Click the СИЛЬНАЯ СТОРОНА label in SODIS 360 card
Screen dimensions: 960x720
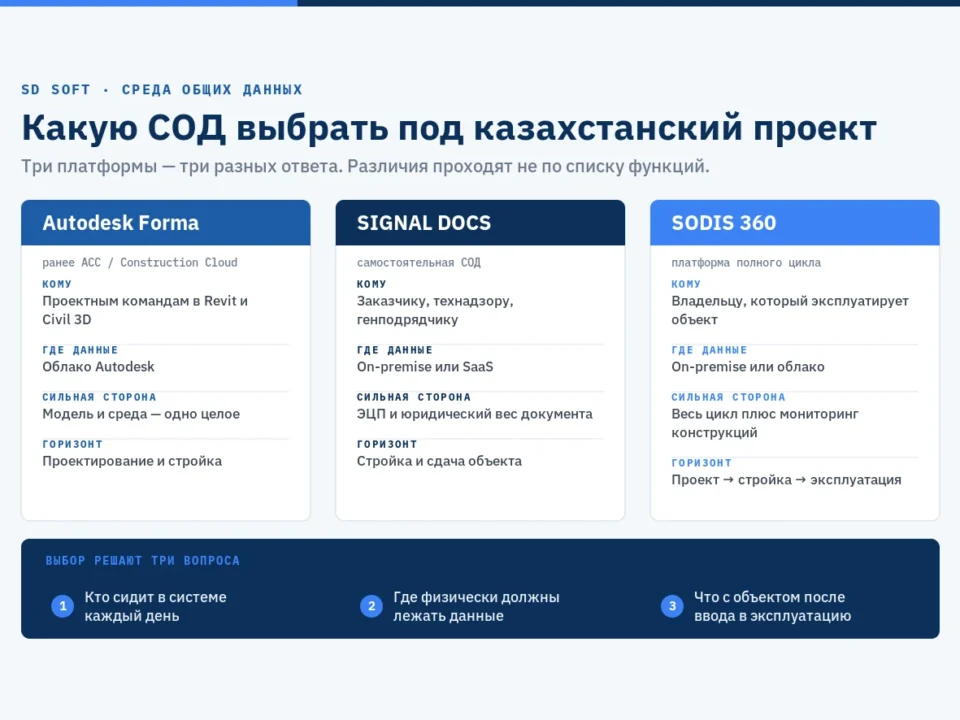tap(728, 397)
